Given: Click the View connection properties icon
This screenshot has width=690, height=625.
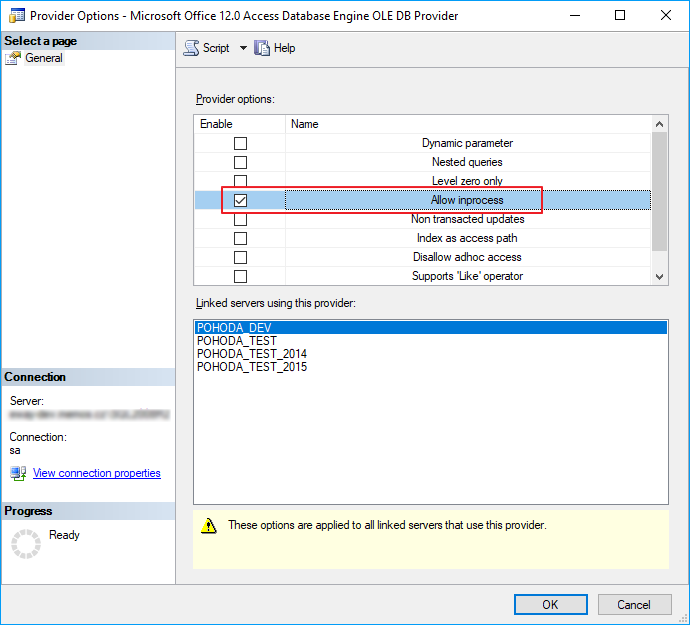Looking at the screenshot, I should [x=18, y=473].
